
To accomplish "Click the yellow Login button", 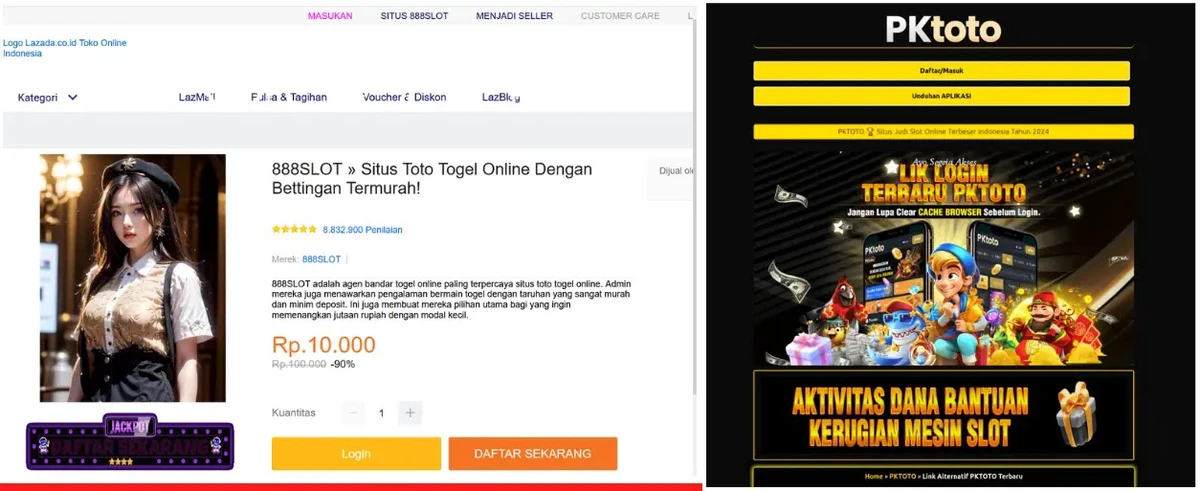I will pos(356,454).
